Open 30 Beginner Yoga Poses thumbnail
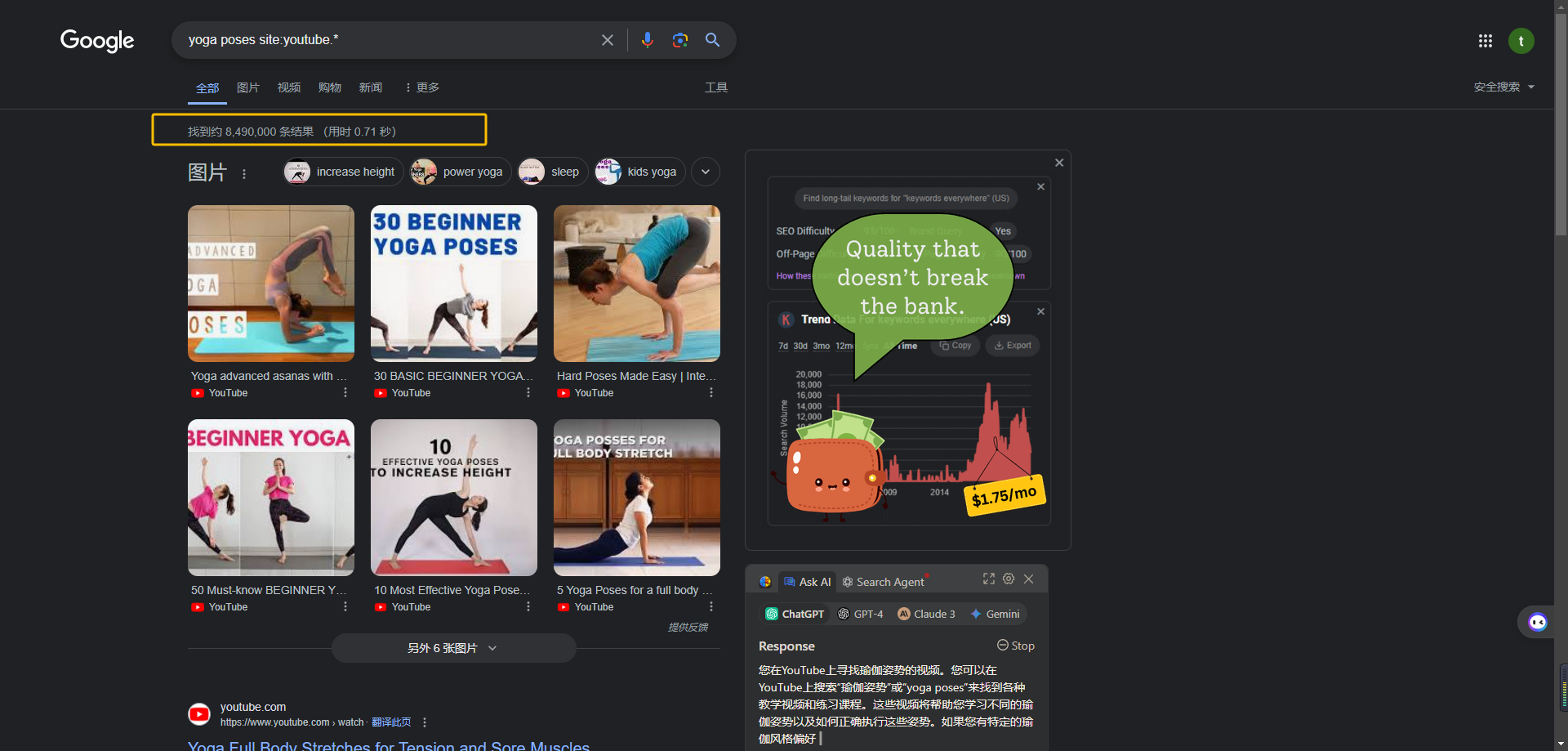The width and height of the screenshot is (1568, 751). (x=454, y=284)
